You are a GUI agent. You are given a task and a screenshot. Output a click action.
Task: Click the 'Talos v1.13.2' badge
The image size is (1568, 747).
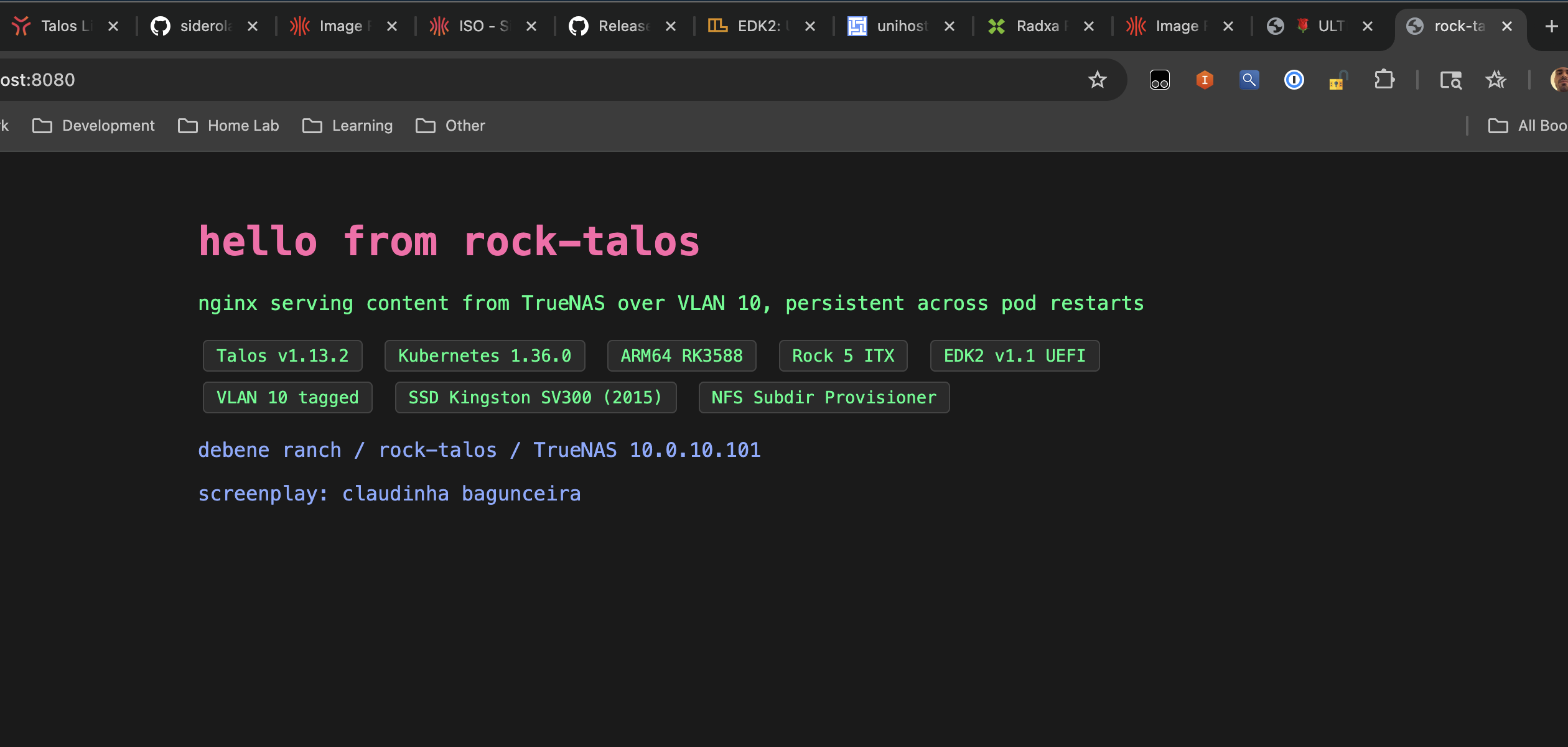click(282, 355)
